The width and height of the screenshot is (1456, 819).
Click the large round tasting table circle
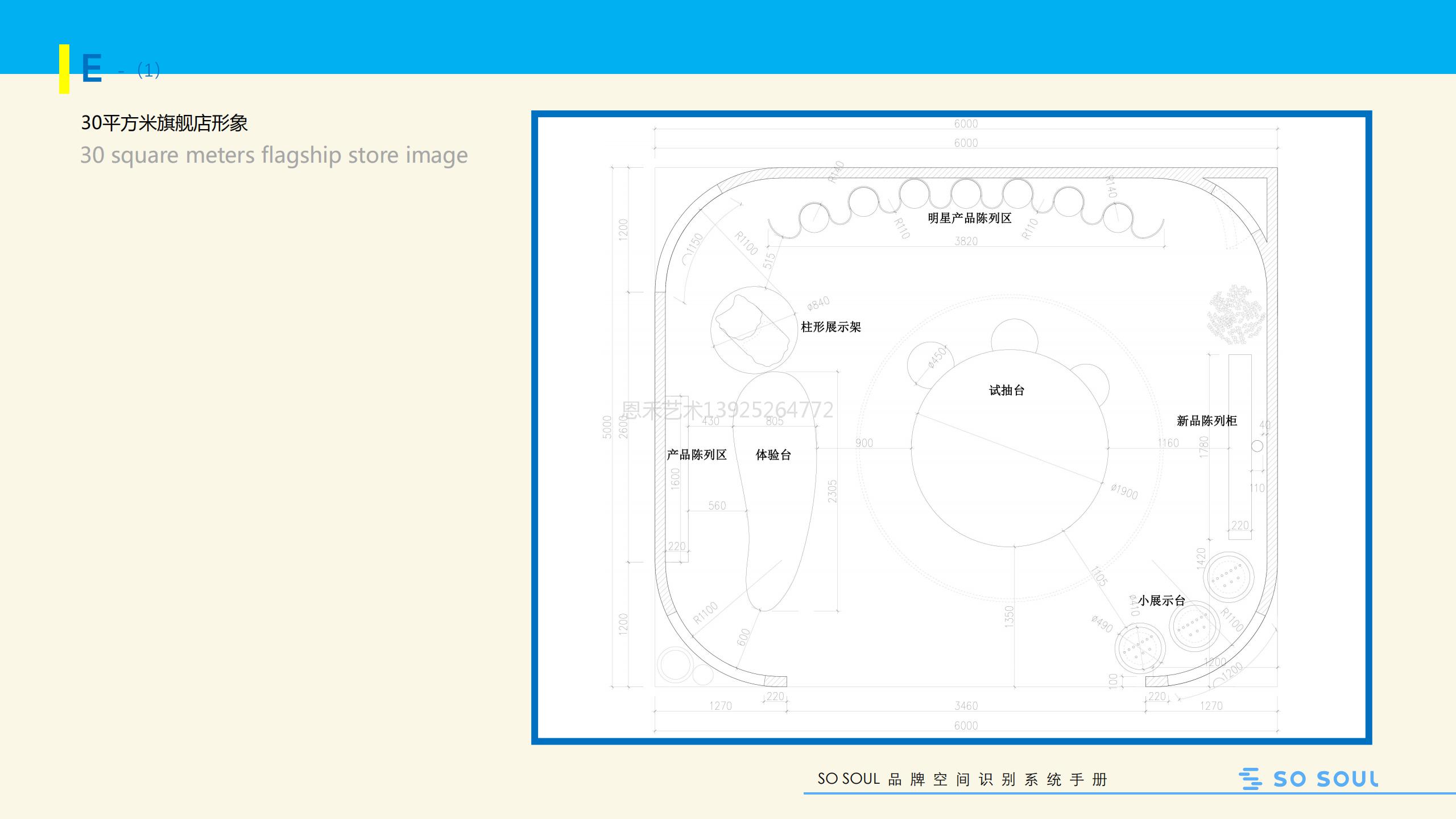[x=1010, y=448]
